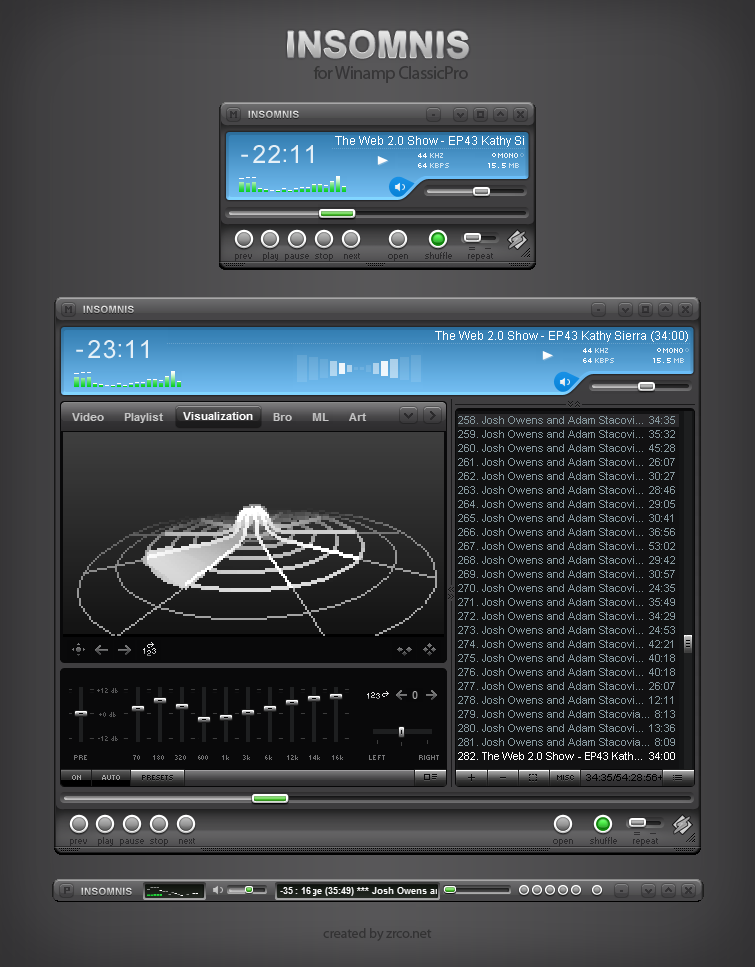755x967 pixels.
Task: Switch to the Video tab
Action: pyautogui.click(x=88, y=417)
